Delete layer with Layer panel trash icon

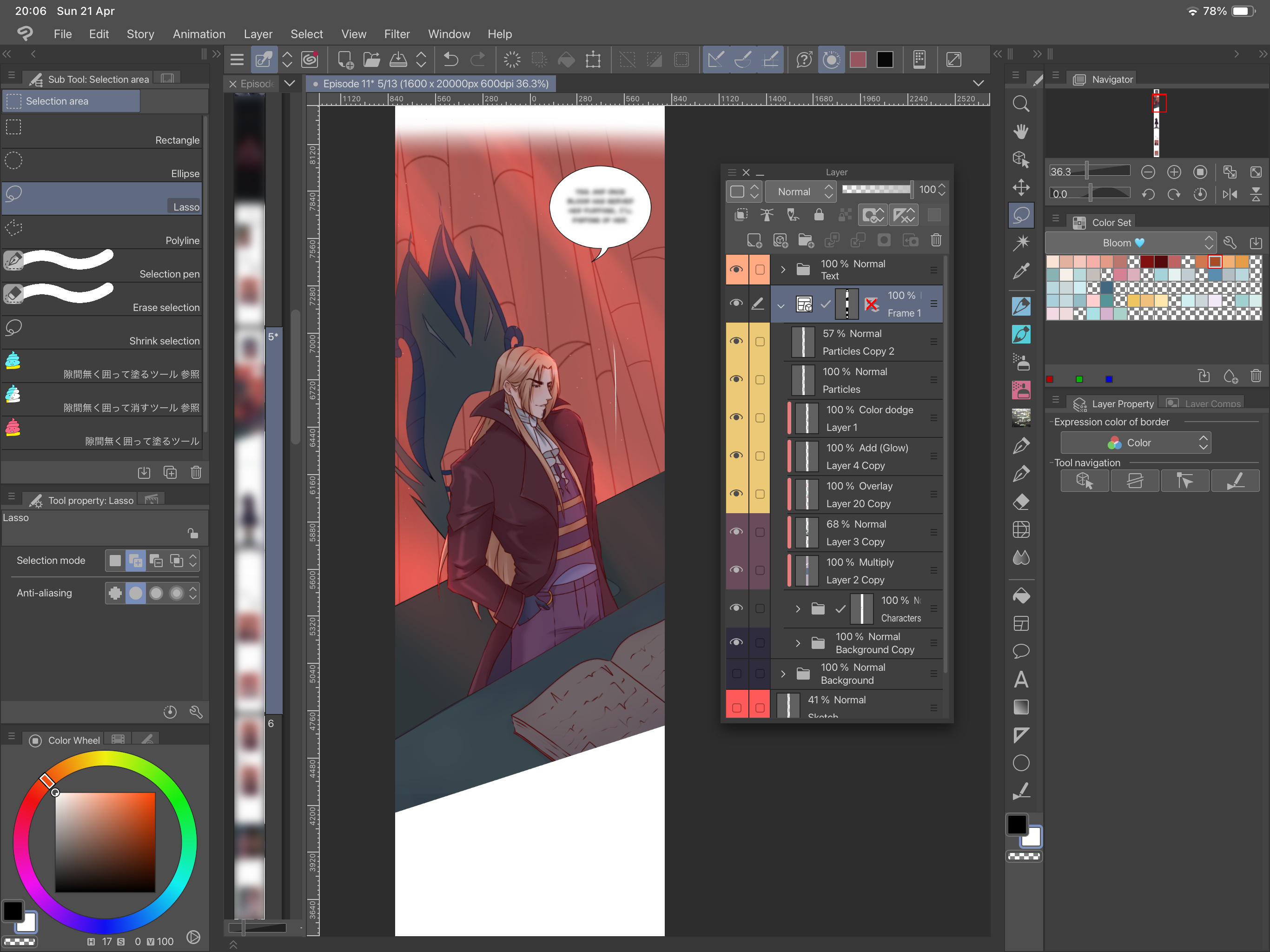(x=936, y=240)
